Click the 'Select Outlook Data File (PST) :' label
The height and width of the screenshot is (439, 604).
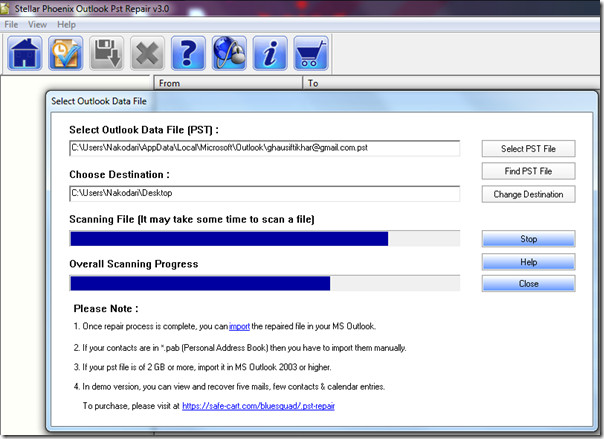pos(144,130)
